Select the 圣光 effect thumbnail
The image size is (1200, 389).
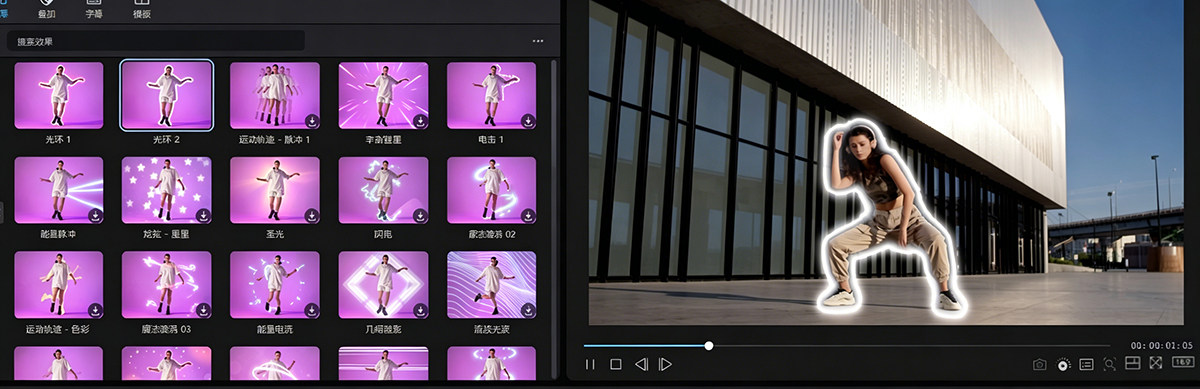[x=275, y=190]
